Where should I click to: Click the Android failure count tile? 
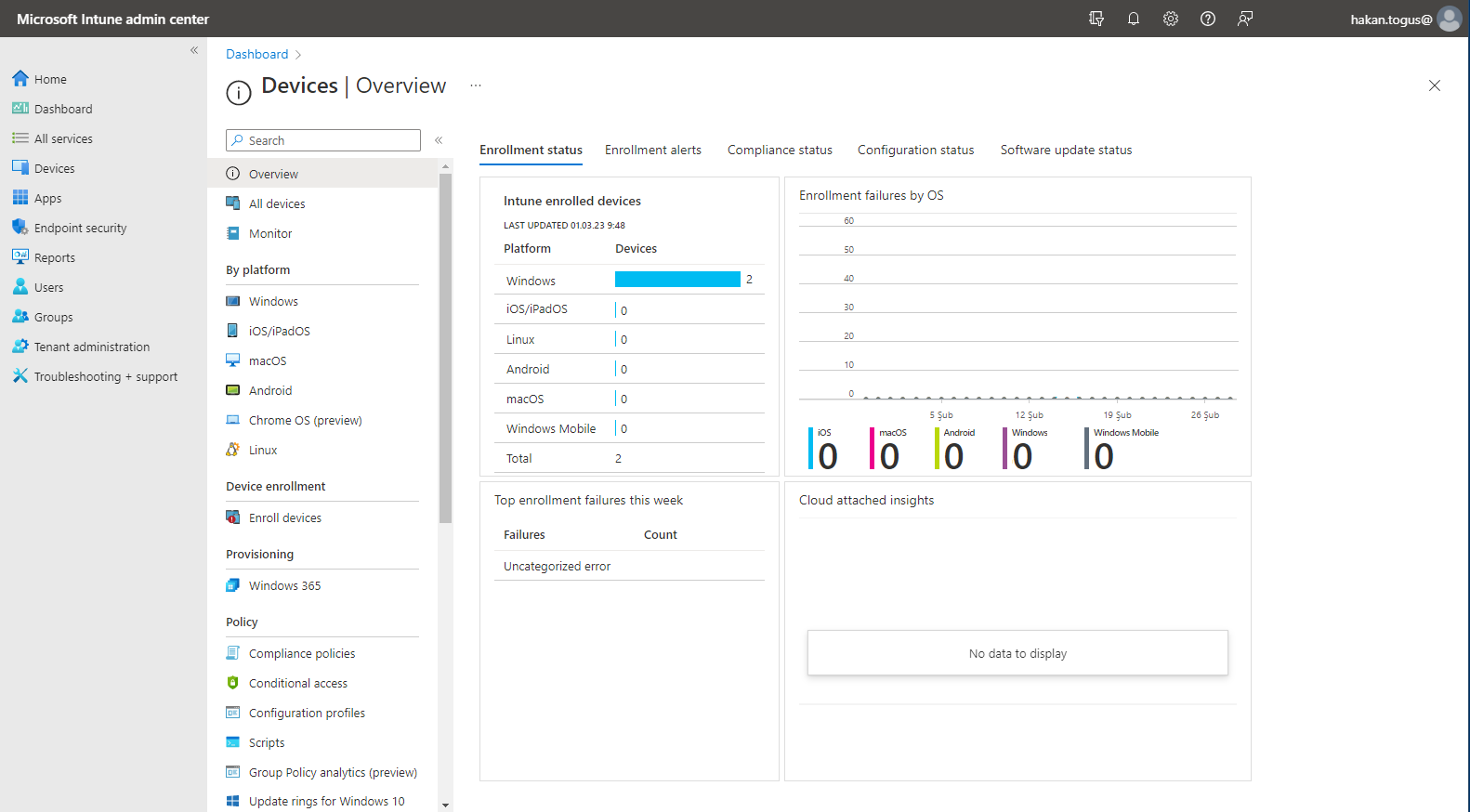tap(955, 449)
